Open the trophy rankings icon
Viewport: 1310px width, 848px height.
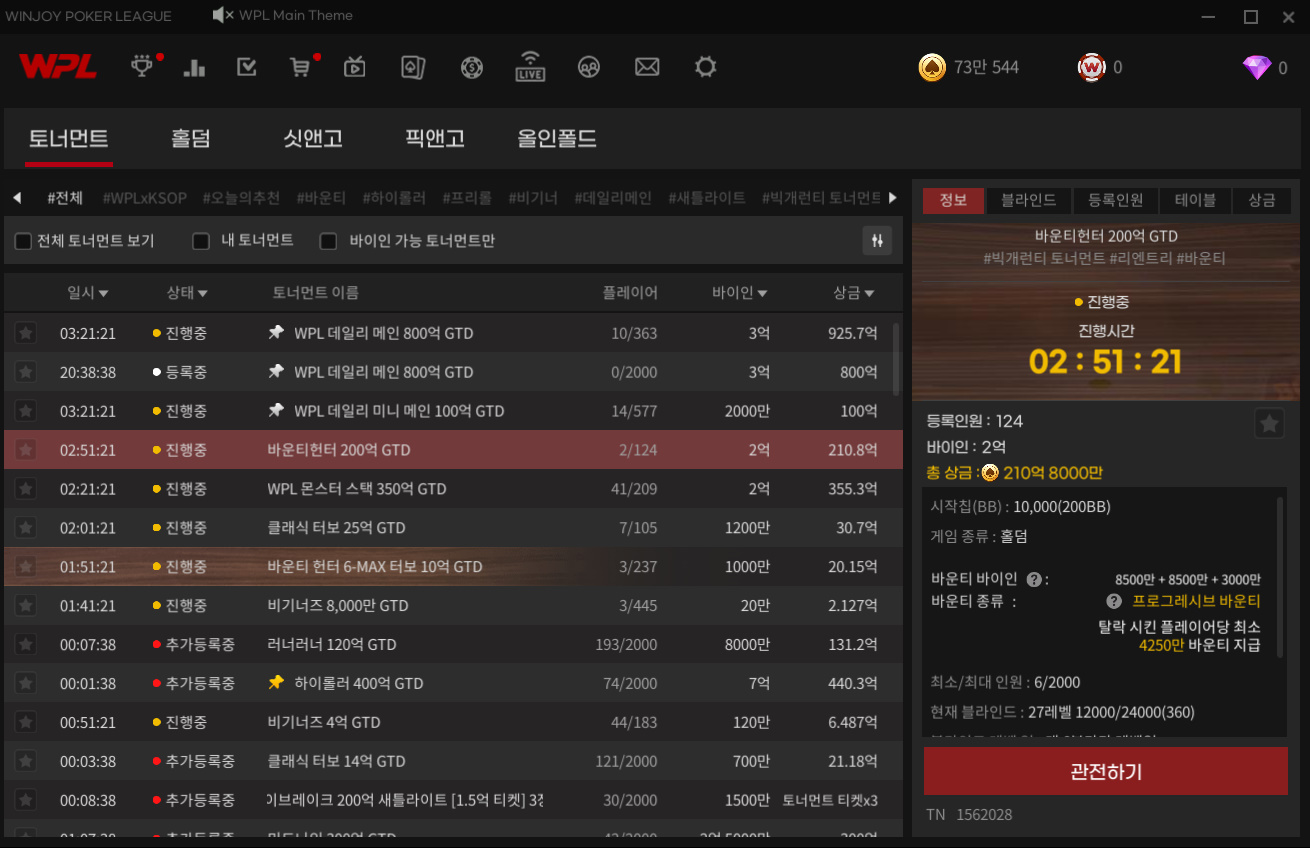pos(144,67)
